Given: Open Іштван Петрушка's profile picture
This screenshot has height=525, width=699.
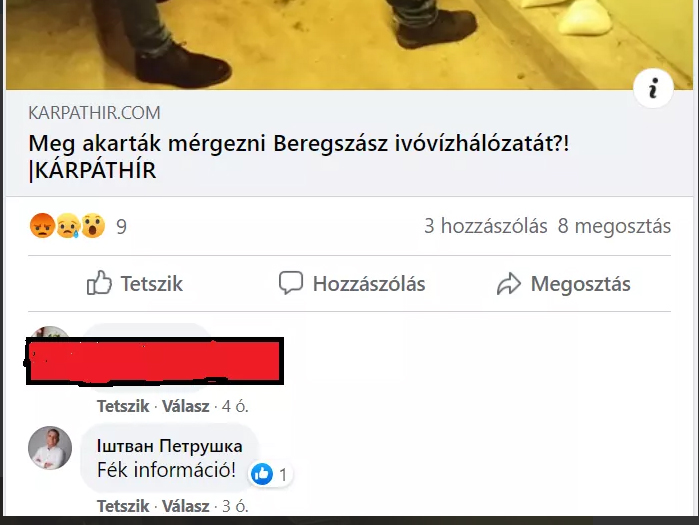Looking at the screenshot, I should pos(50,448).
